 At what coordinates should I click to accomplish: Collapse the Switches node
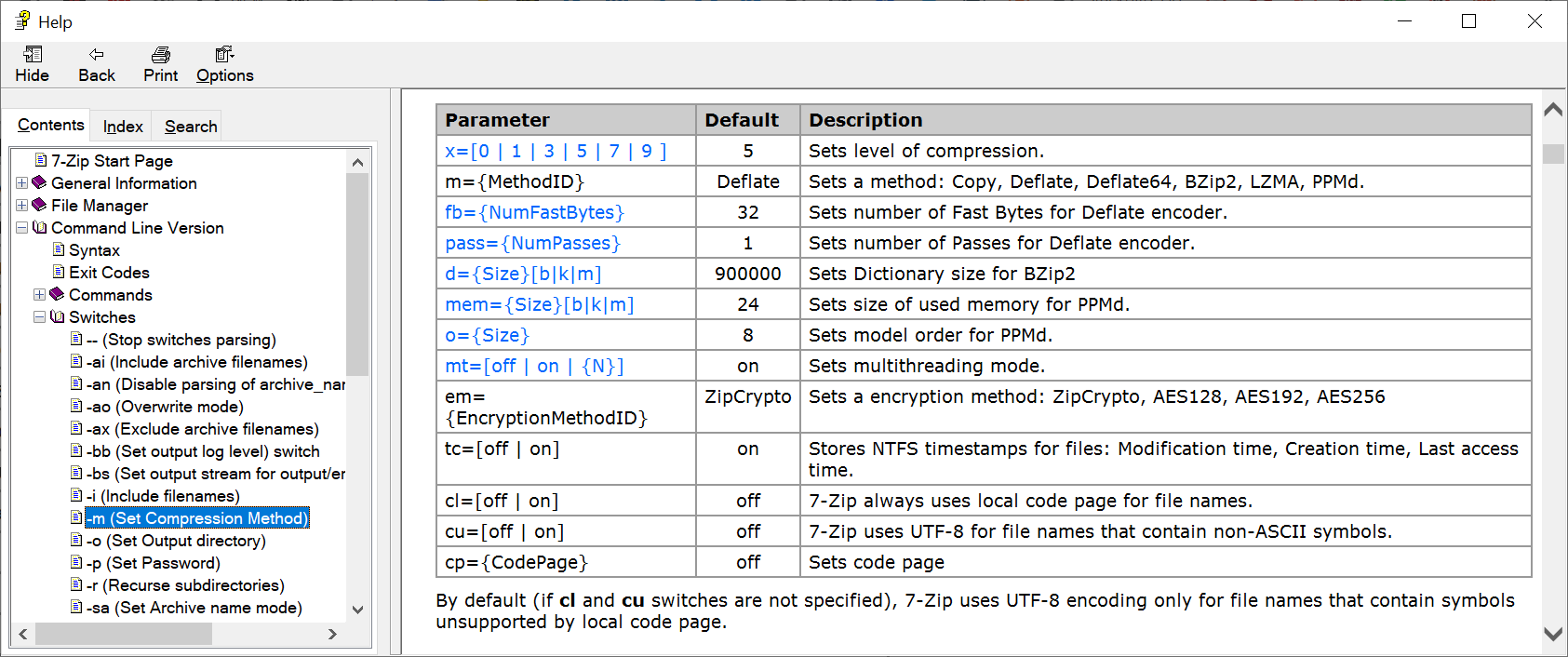coord(40,317)
